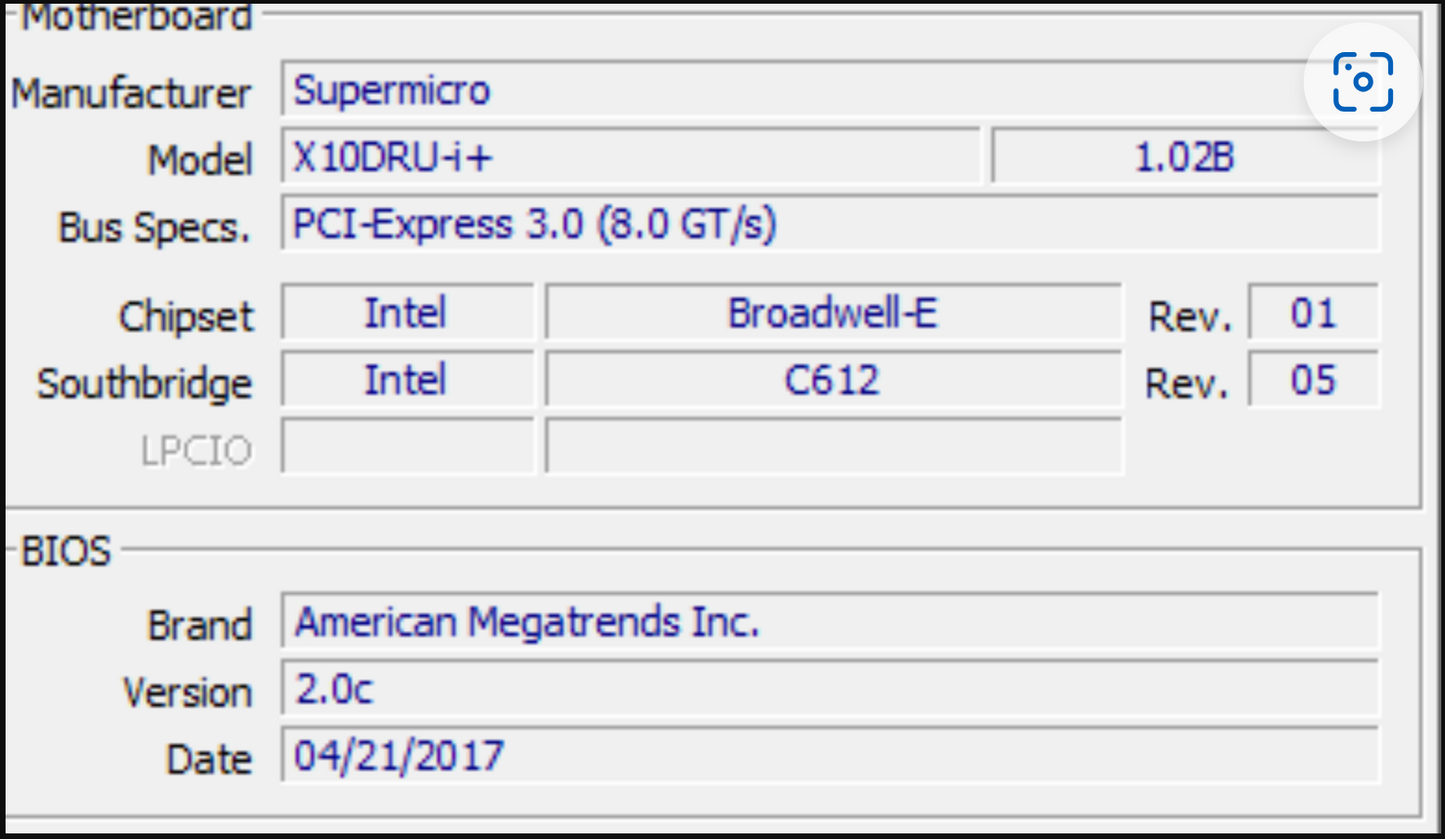Click the visual search lens icon
The width and height of the screenshot is (1445, 839).
click(x=1362, y=82)
